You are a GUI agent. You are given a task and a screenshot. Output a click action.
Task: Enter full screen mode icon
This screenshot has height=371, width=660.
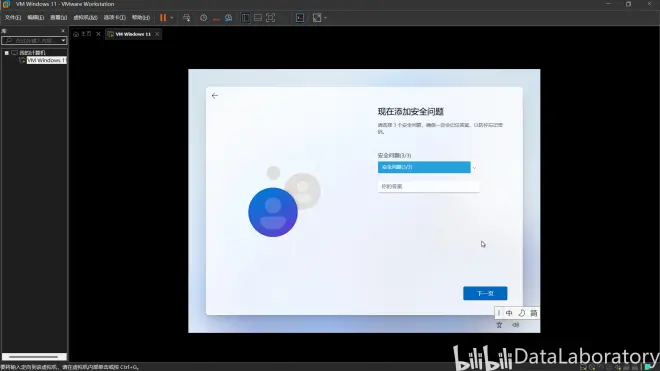click(270, 18)
